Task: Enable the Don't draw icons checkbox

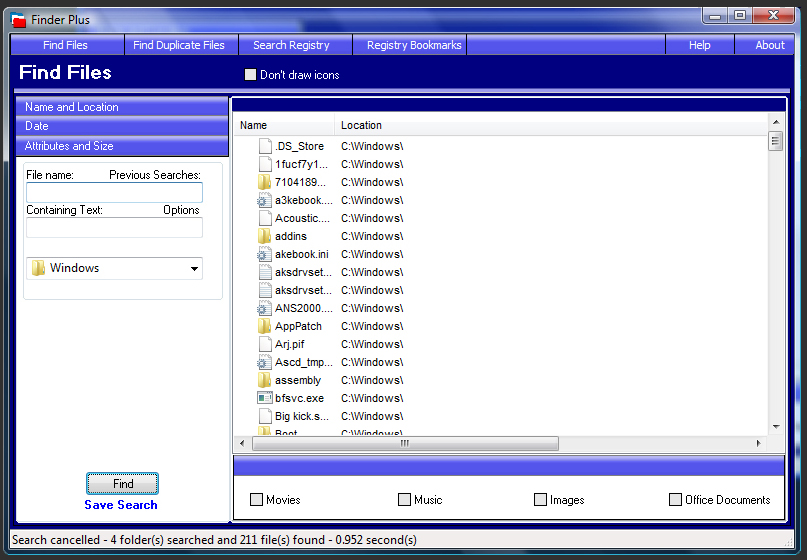Action: [251, 75]
